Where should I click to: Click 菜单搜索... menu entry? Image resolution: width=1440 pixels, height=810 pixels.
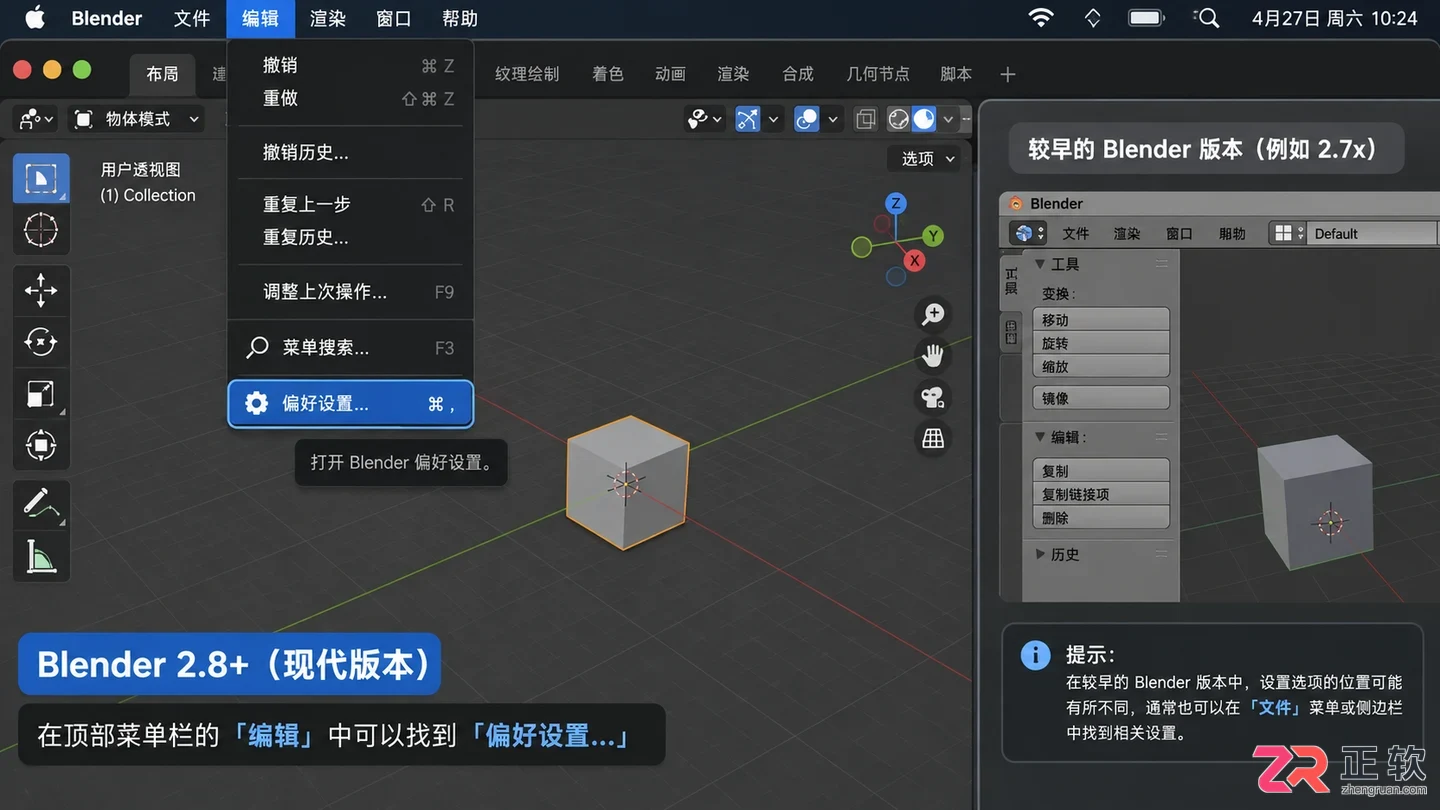pos(350,348)
